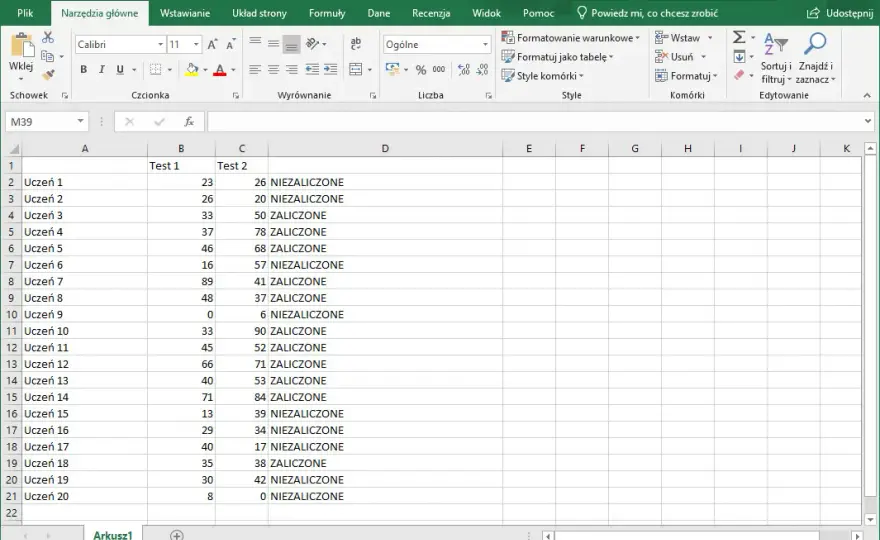
Task: Activate the Format Painter brush icon
Action: tap(48, 74)
